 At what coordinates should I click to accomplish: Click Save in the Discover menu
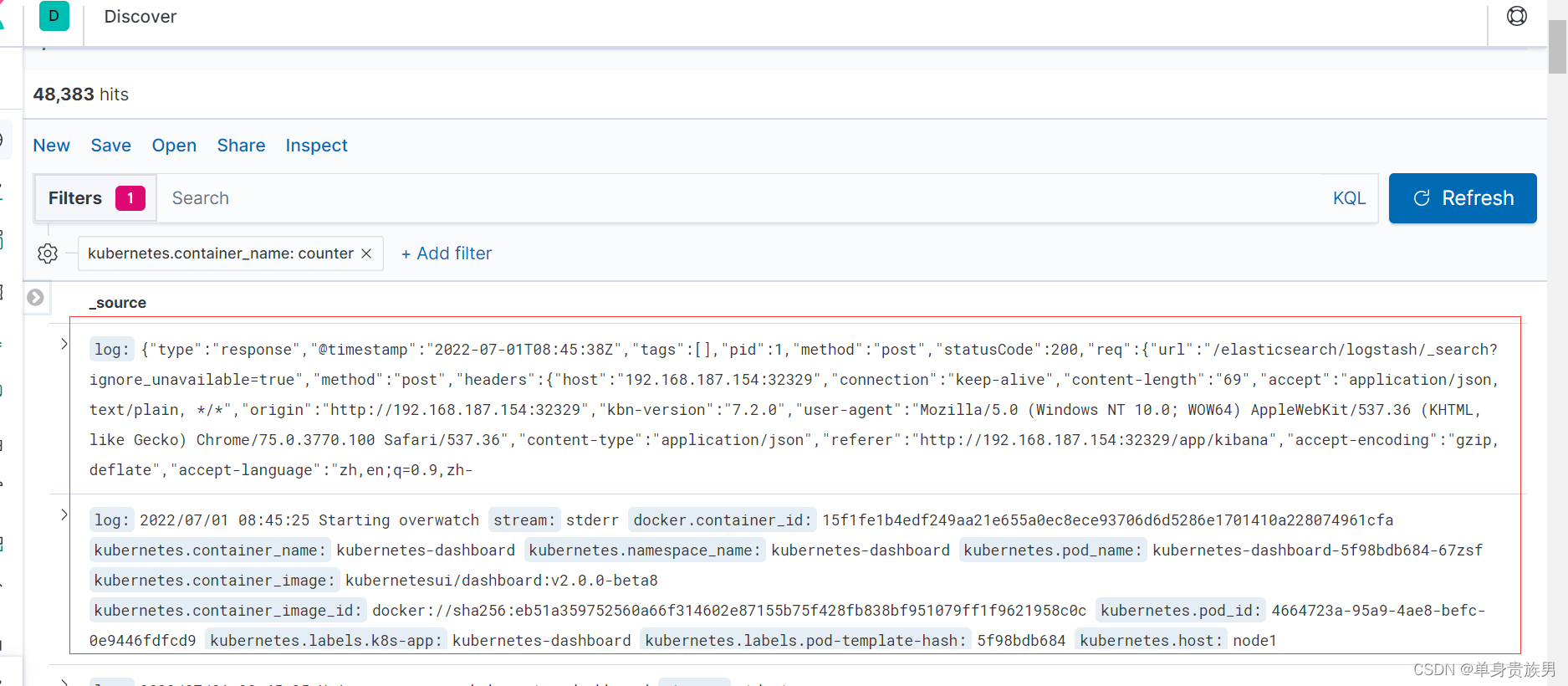111,146
